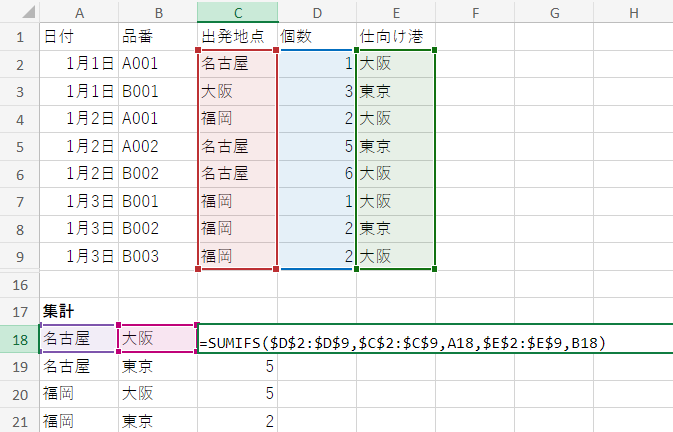Select cell D5 with value 5
673x432 pixels.
317,146
